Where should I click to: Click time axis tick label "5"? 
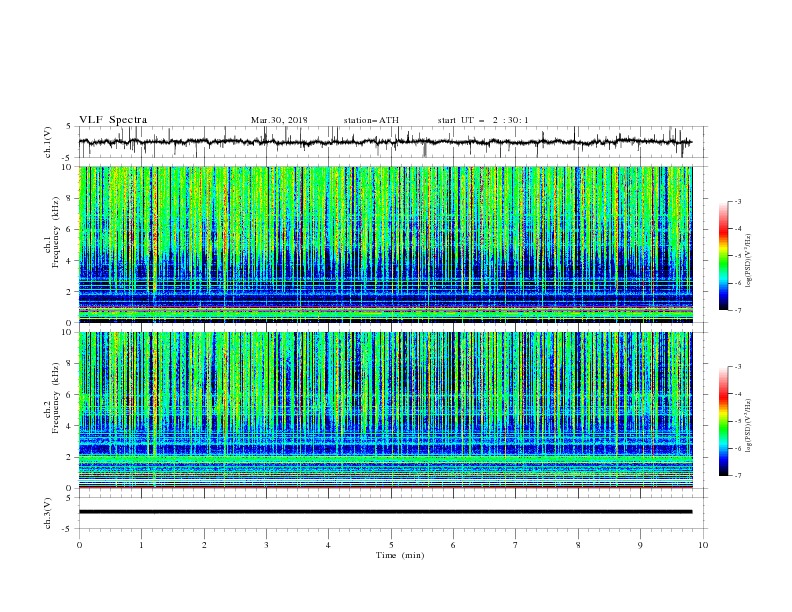(x=391, y=545)
